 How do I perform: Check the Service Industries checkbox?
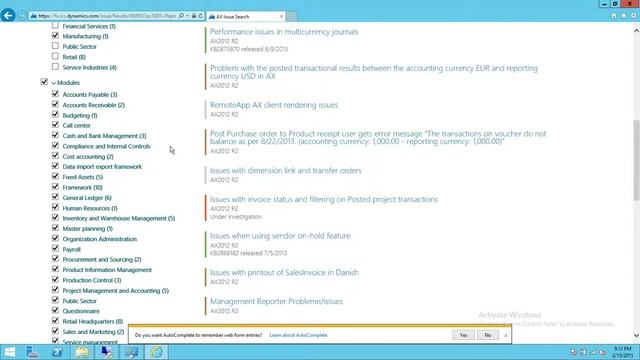[x=55, y=67]
